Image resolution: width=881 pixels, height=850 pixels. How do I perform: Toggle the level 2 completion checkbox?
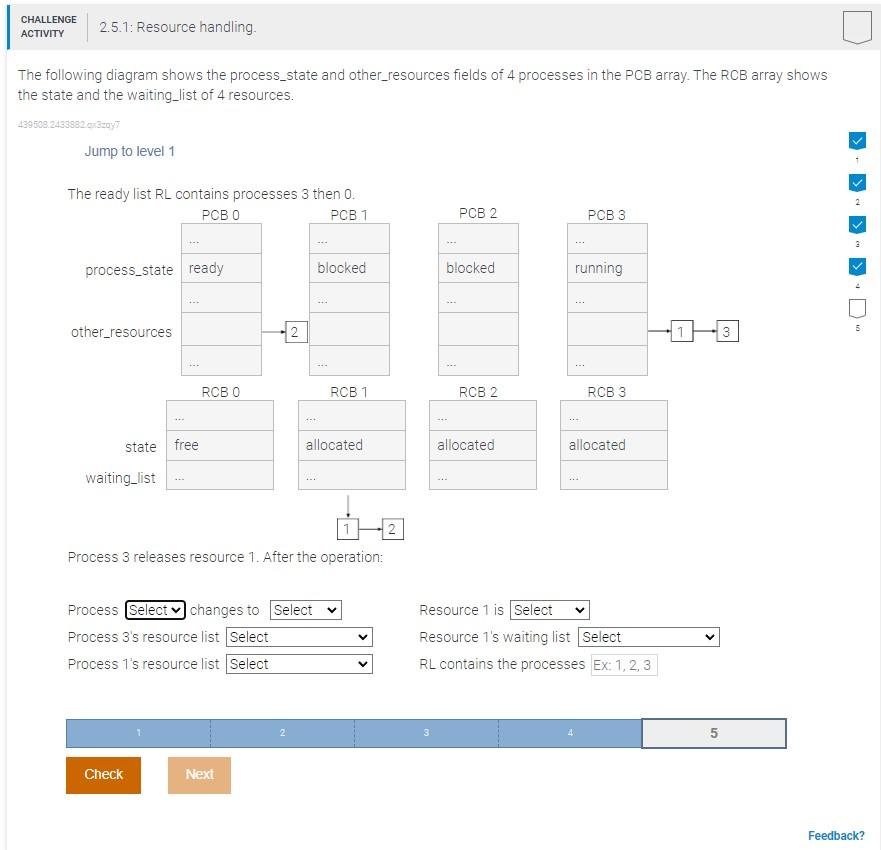857,182
